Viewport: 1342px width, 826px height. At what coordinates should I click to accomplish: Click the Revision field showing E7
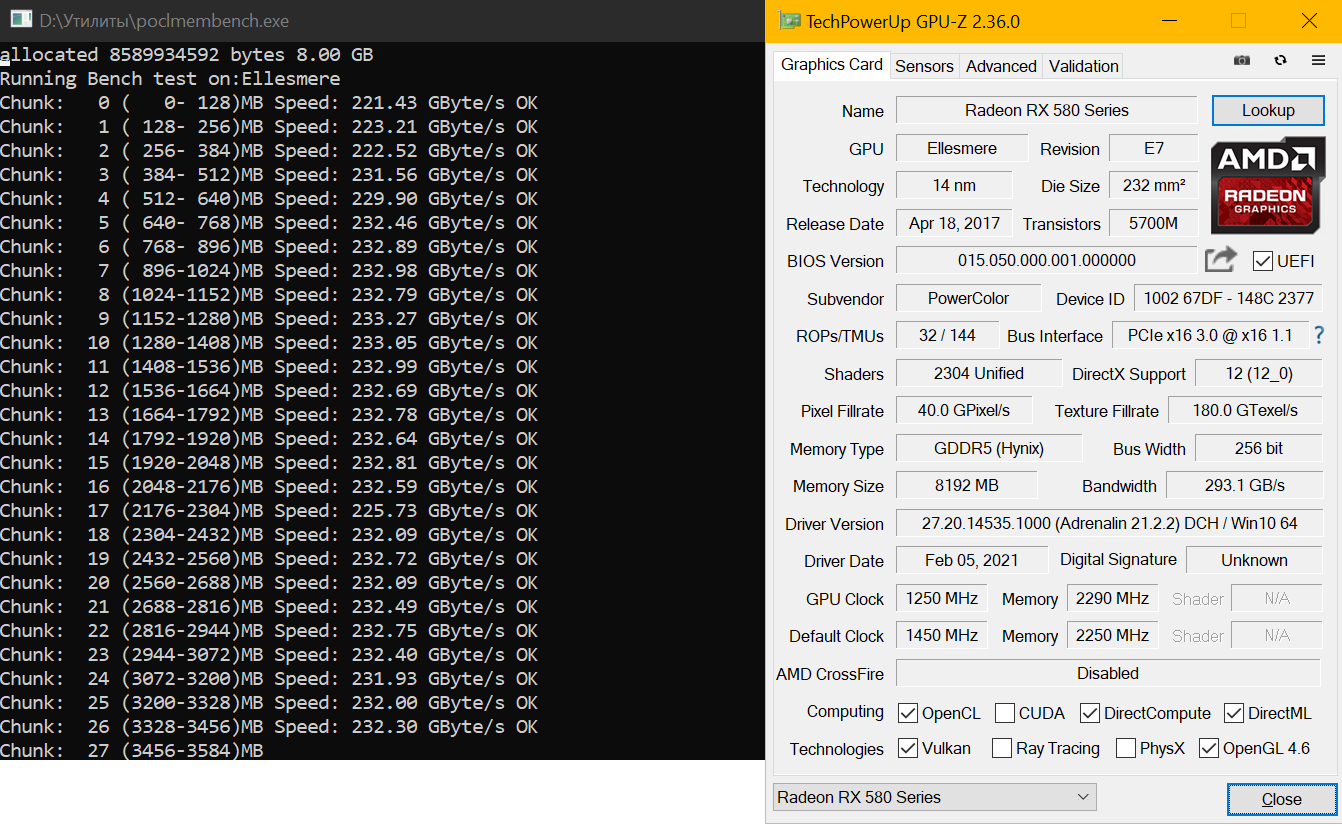pos(1154,148)
